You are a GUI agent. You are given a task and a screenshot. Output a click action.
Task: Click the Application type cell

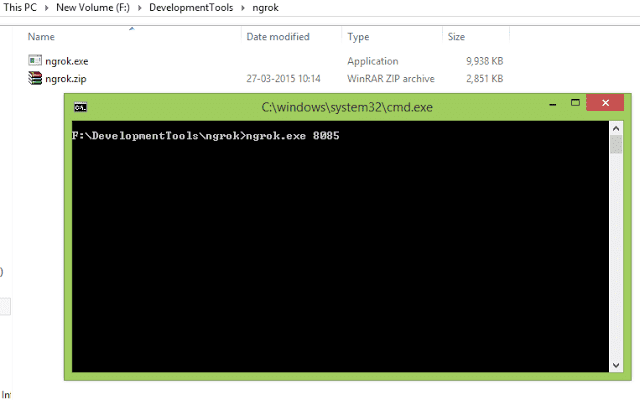coord(373,61)
